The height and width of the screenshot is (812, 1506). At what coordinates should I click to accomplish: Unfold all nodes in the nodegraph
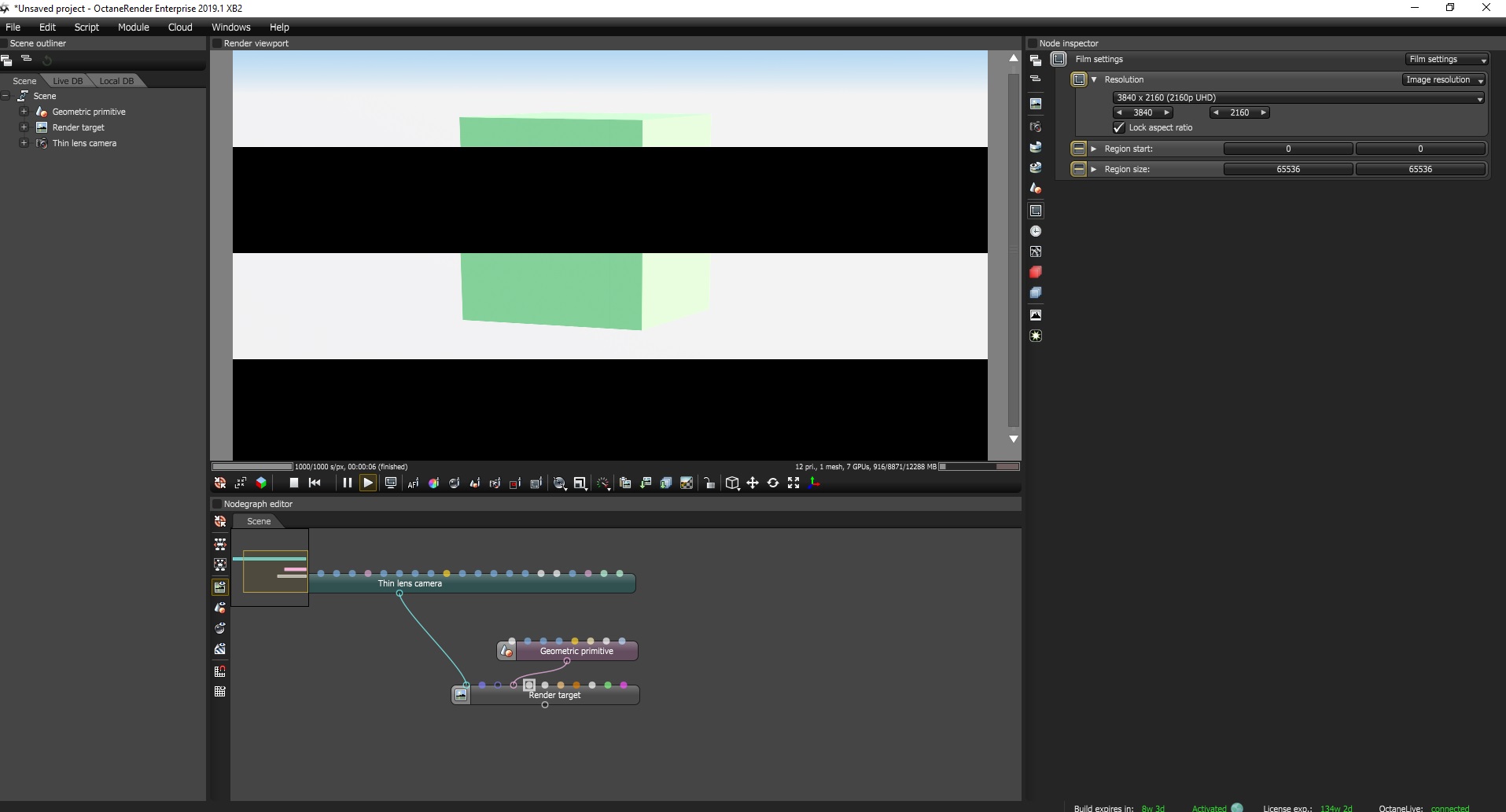coord(220,544)
